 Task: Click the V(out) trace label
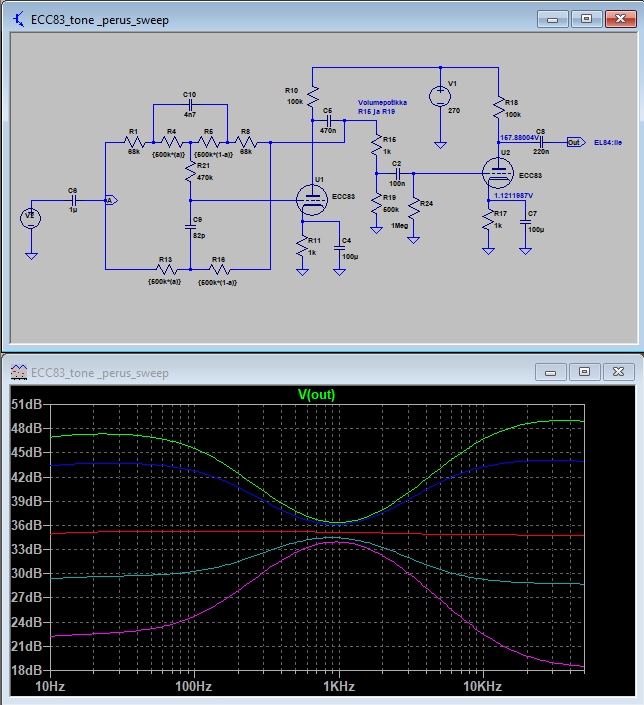(x=317, y=394)
